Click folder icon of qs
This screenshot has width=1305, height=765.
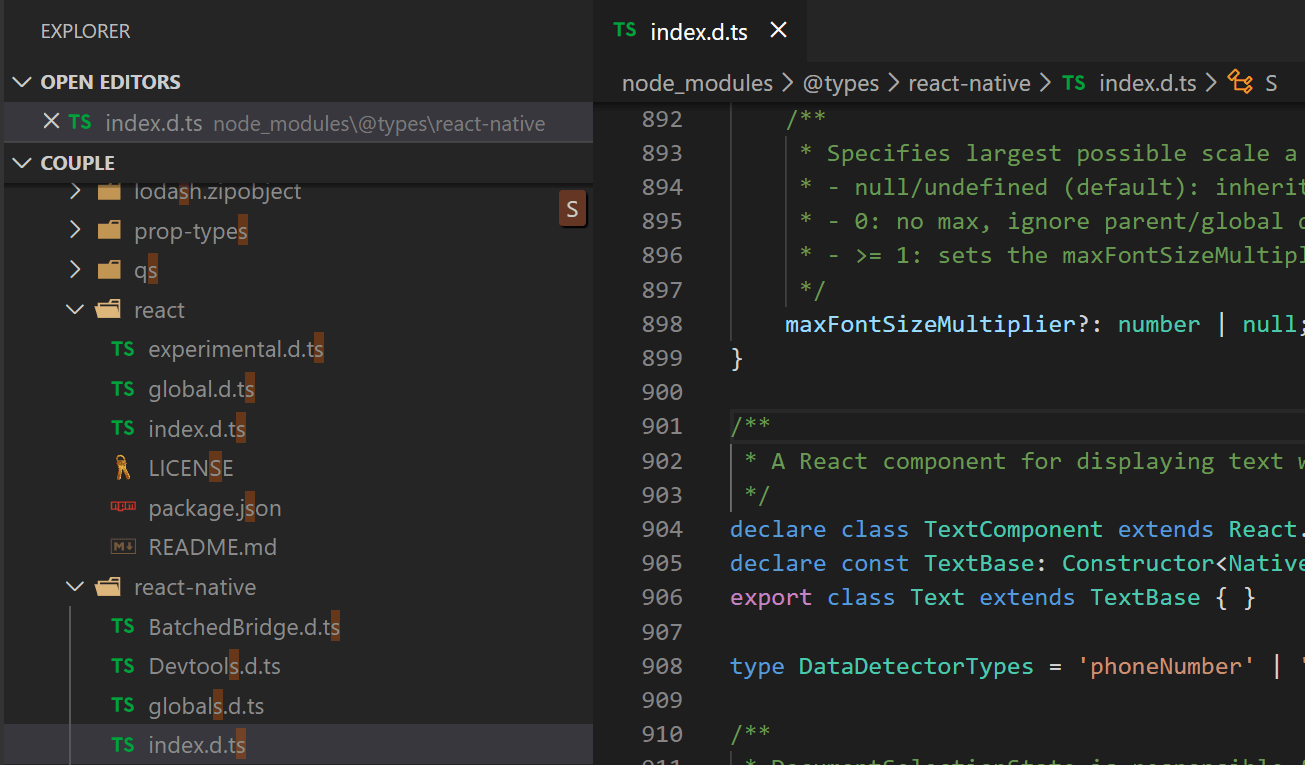[109, 270]
